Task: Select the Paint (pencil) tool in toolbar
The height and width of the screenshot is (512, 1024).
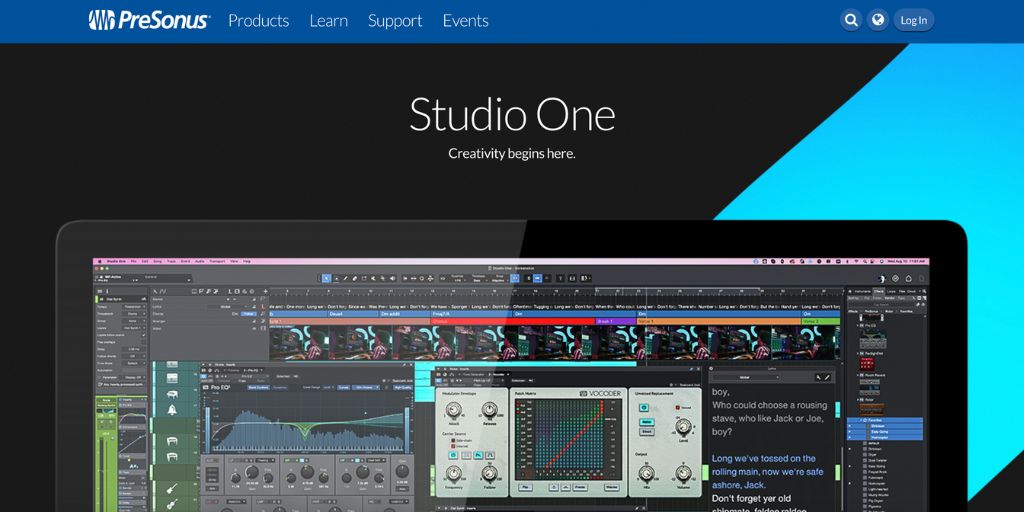Action: click(x=345, y=278)
